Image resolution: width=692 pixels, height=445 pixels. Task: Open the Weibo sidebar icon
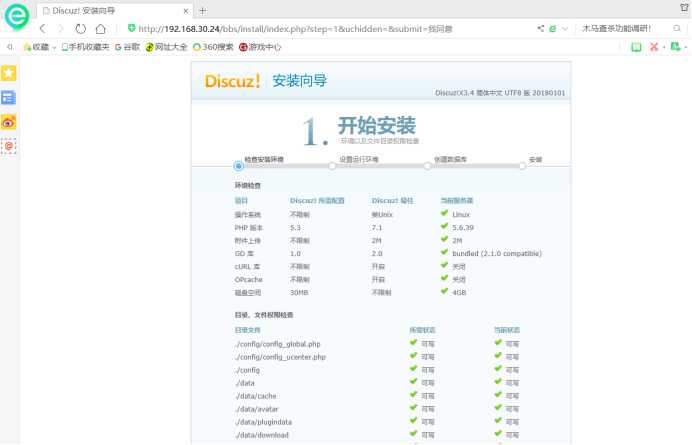tap(9, 122)
